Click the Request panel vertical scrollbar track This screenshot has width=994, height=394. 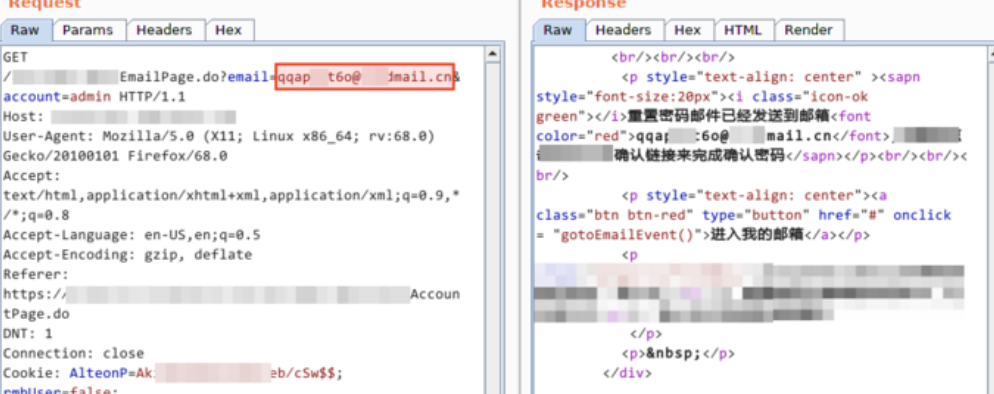493,228
